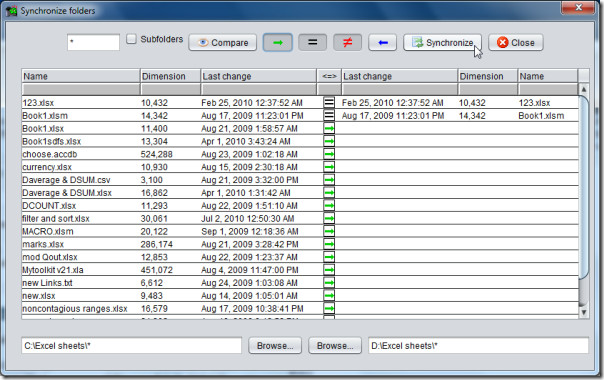
Task: Select the marks.xlsx file name
Action: [43, 244]
